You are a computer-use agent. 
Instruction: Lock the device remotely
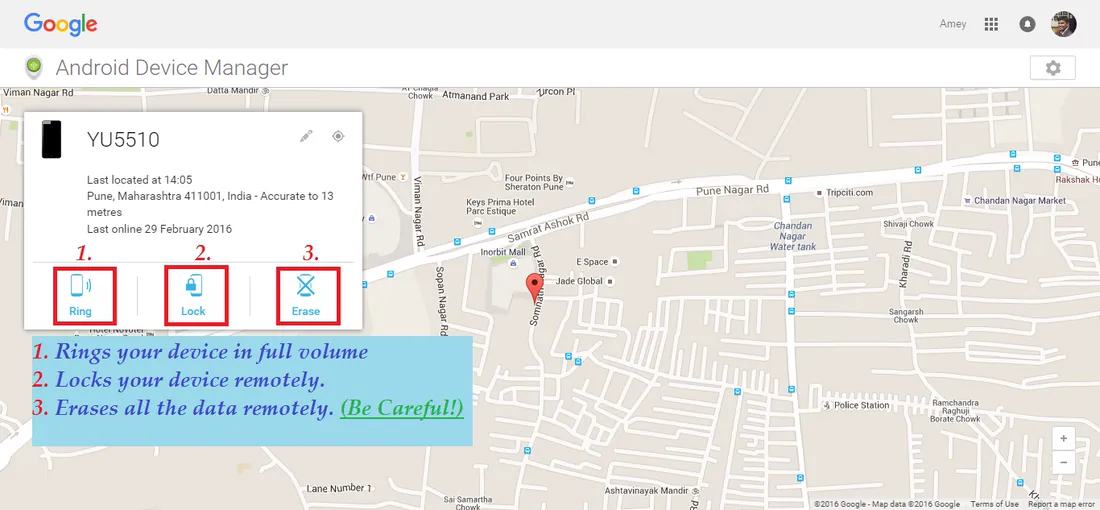tap(193, 296)
